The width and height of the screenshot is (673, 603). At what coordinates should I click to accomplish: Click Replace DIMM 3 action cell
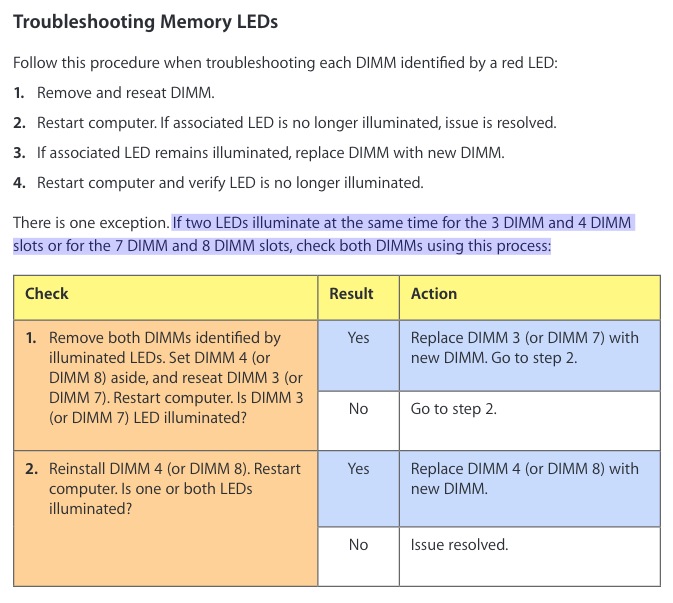pos(530,356)
